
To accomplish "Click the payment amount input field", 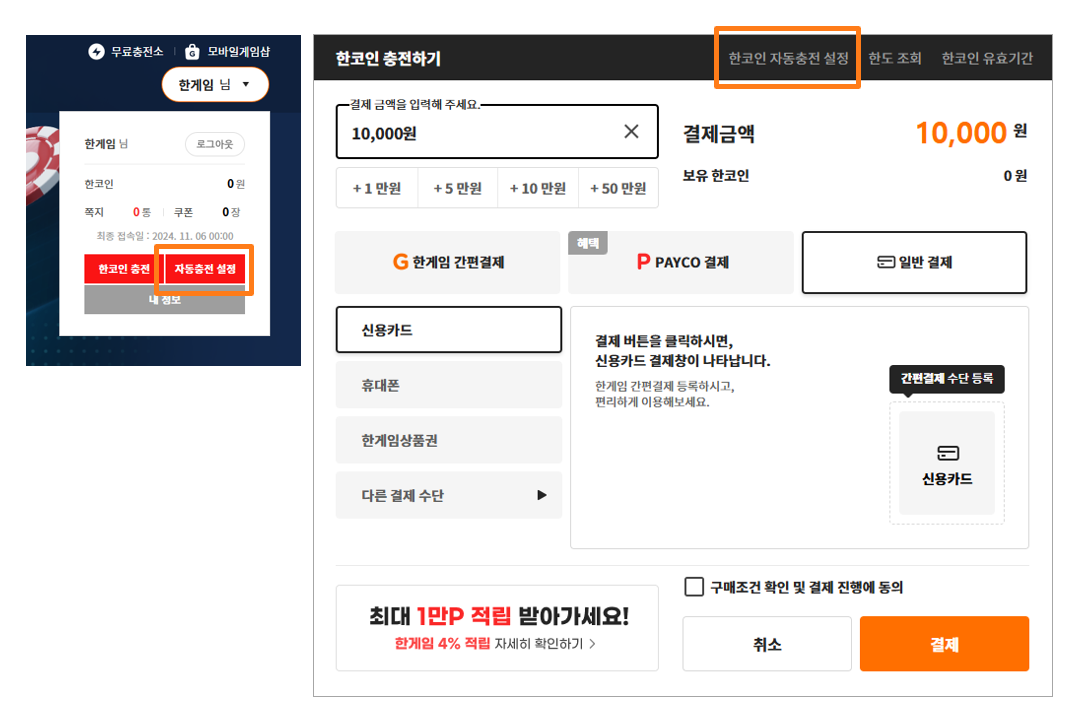I will 497,132.
